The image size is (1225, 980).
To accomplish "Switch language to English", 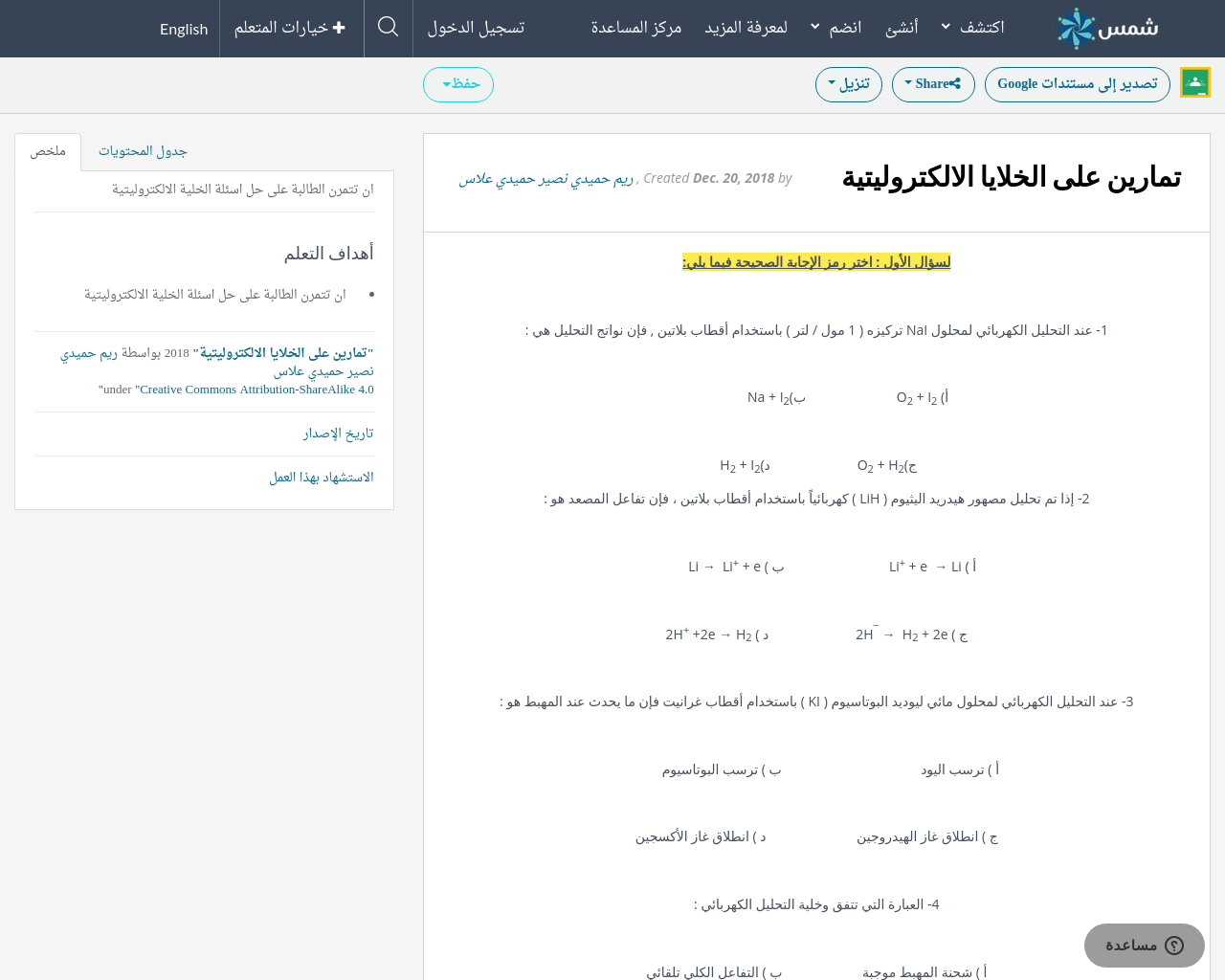I will click(184, 29).
